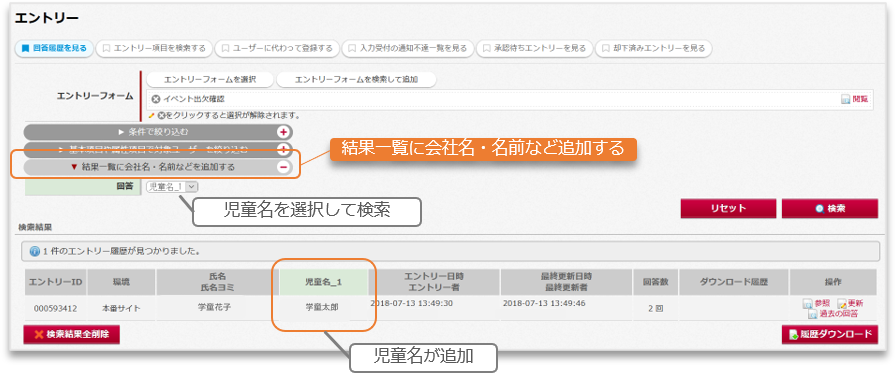This screenshot has width=896, height=379.
Task: Click エントリーフォームを検索して追加 button
Action: (356, 79)
